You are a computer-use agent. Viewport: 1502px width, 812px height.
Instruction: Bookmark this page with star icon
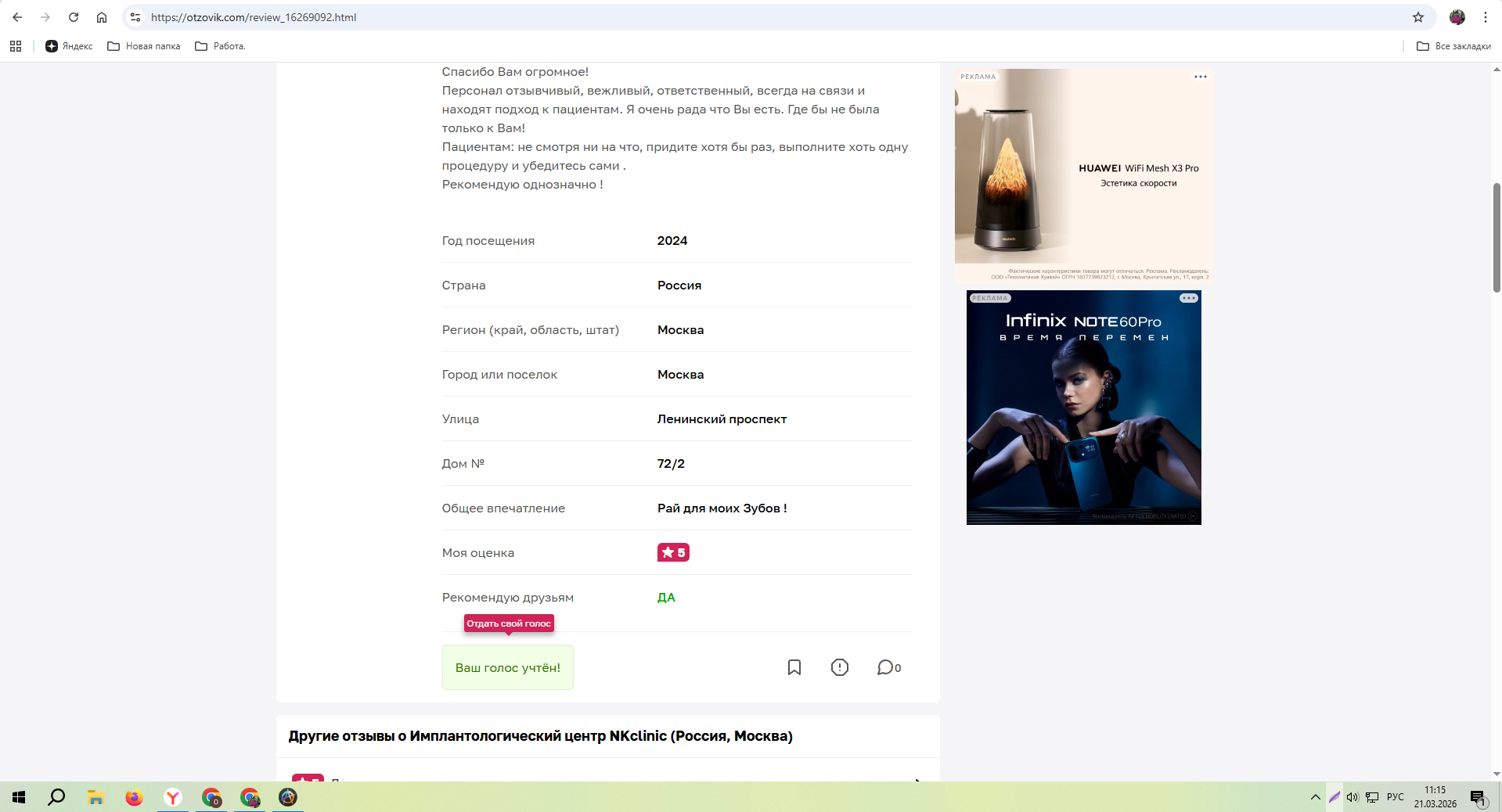pyautogui.click(x=1418, y=17)
